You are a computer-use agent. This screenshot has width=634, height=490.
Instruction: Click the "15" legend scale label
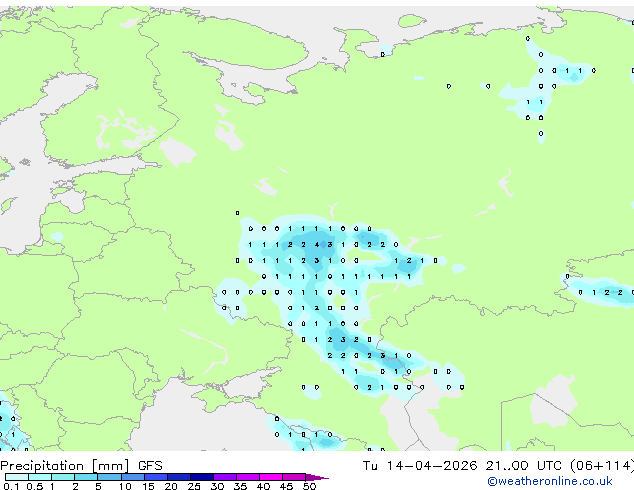[148, 486]
